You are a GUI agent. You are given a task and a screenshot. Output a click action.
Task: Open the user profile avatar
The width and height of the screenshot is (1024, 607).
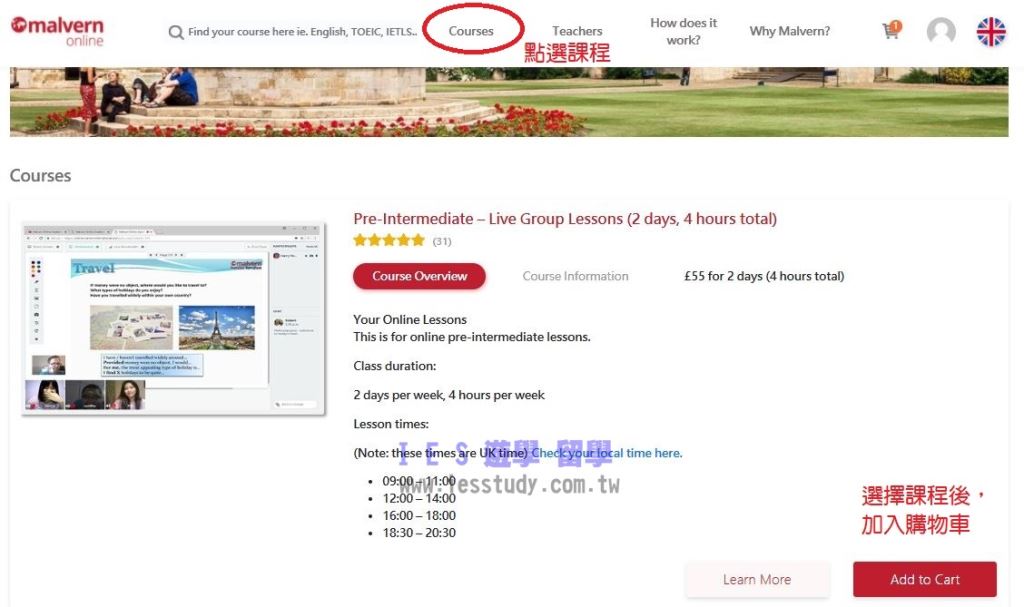[941, 31]
